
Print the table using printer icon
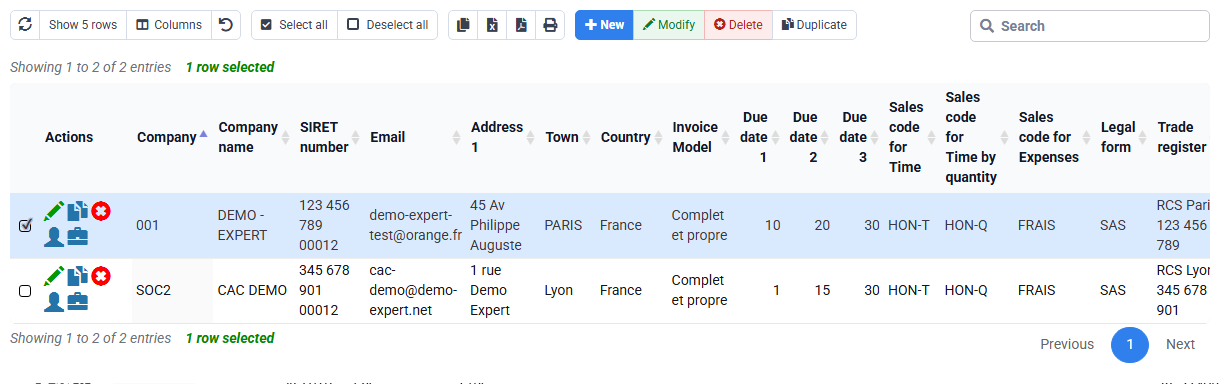[x=550, y=25]
